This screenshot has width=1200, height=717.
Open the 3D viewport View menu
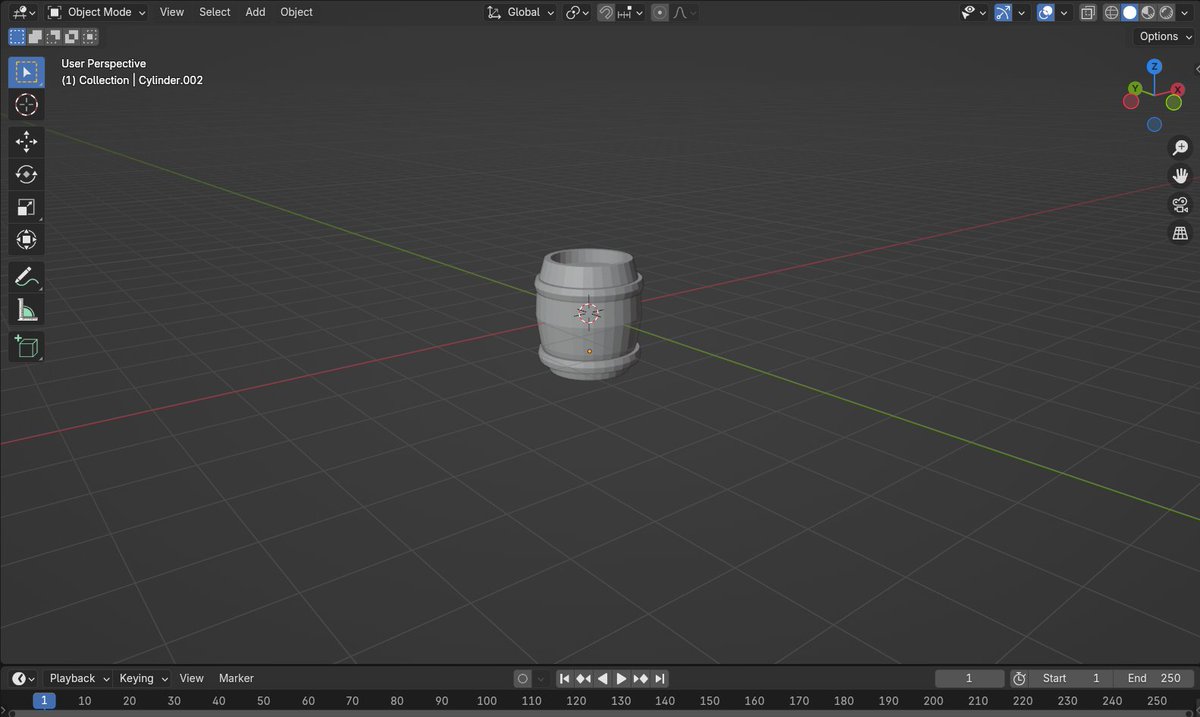172,13
